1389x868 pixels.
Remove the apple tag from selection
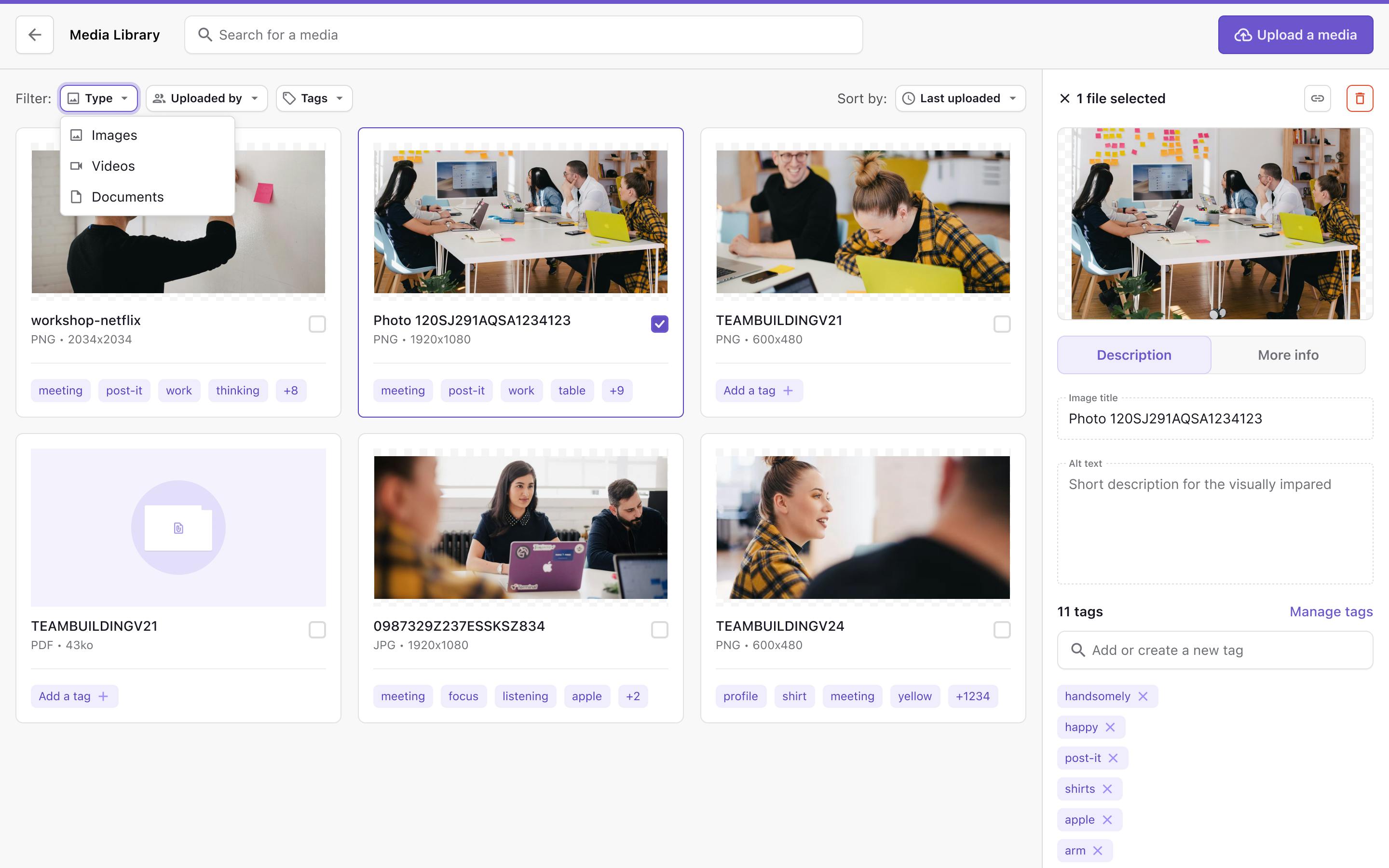point(1107,820)
